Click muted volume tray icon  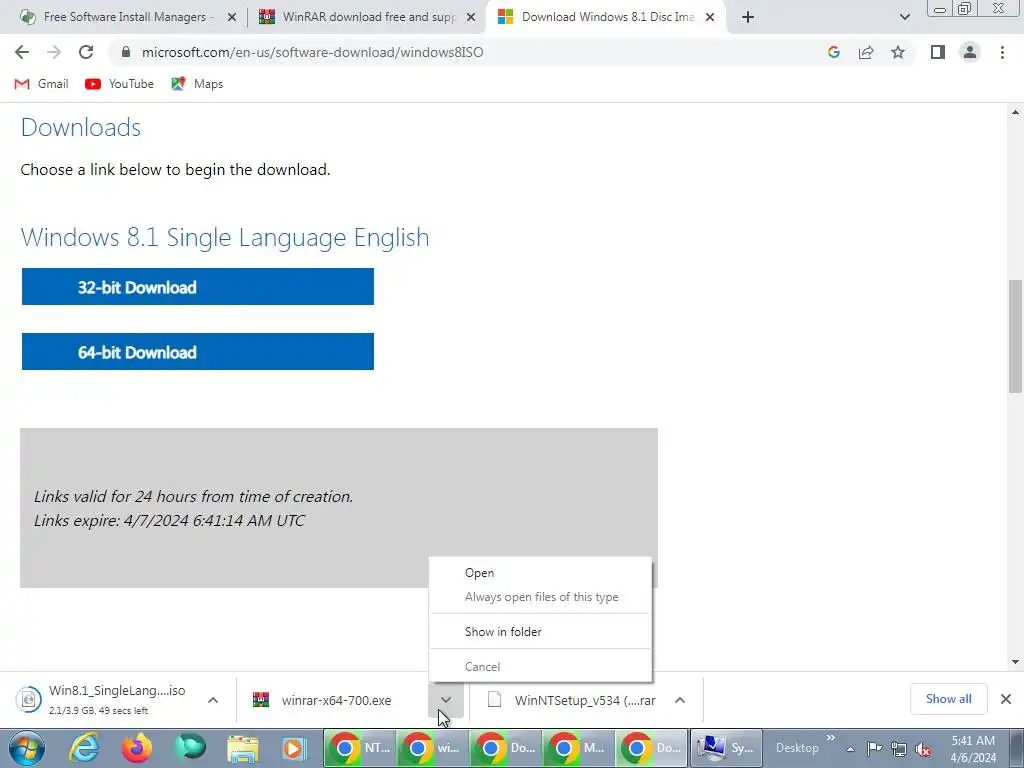click(x=923, y=749)
